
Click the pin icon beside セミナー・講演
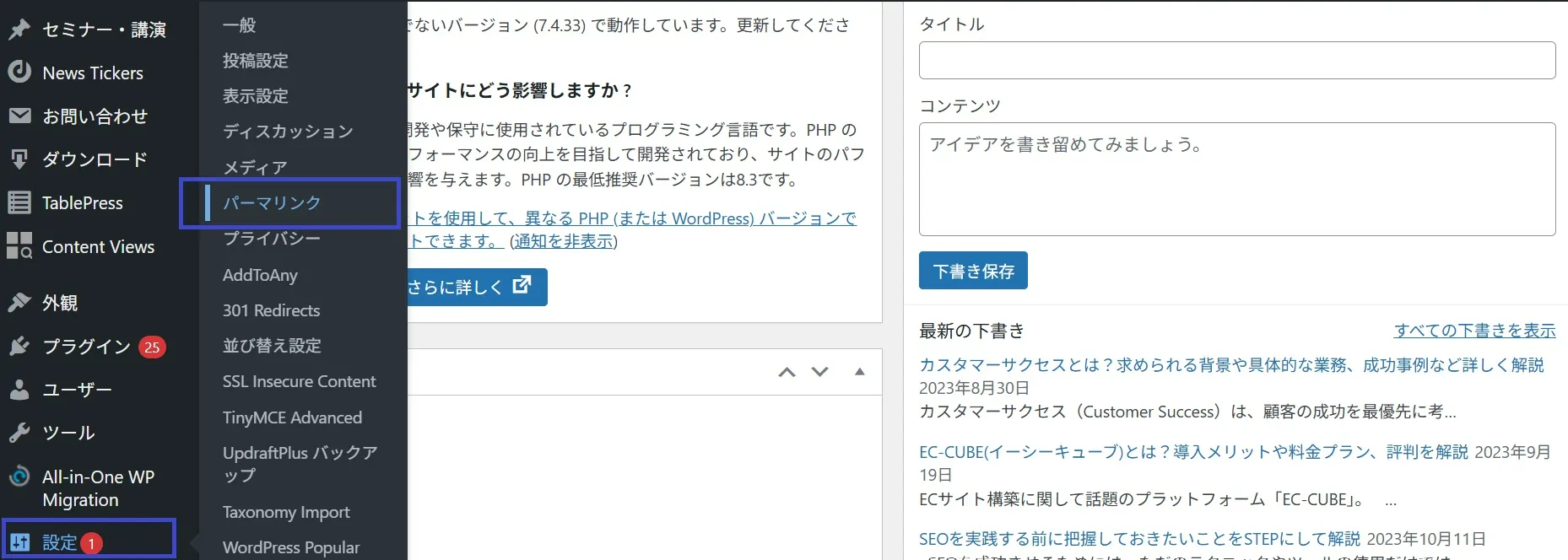click(x=19, y=30)
